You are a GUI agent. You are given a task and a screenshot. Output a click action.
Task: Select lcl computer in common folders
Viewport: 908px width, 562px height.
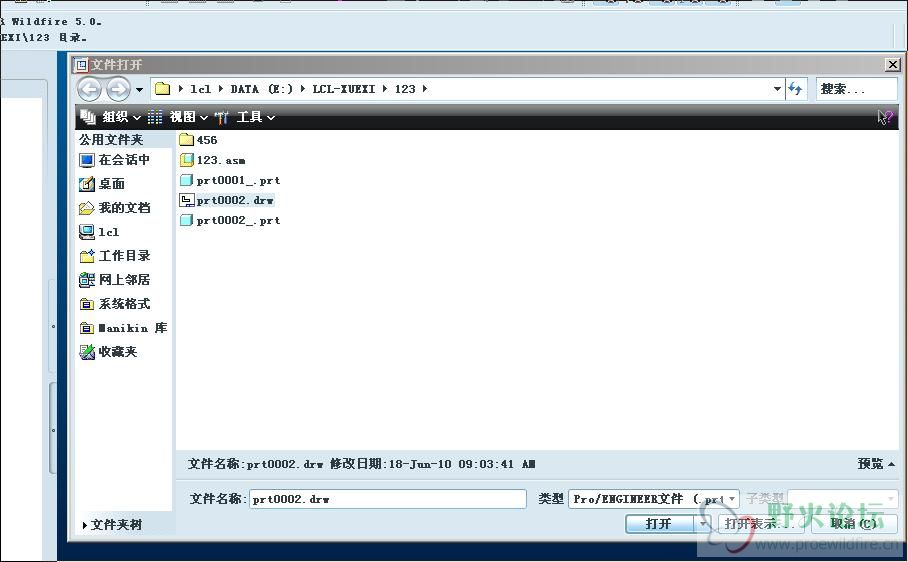[99, 232]
